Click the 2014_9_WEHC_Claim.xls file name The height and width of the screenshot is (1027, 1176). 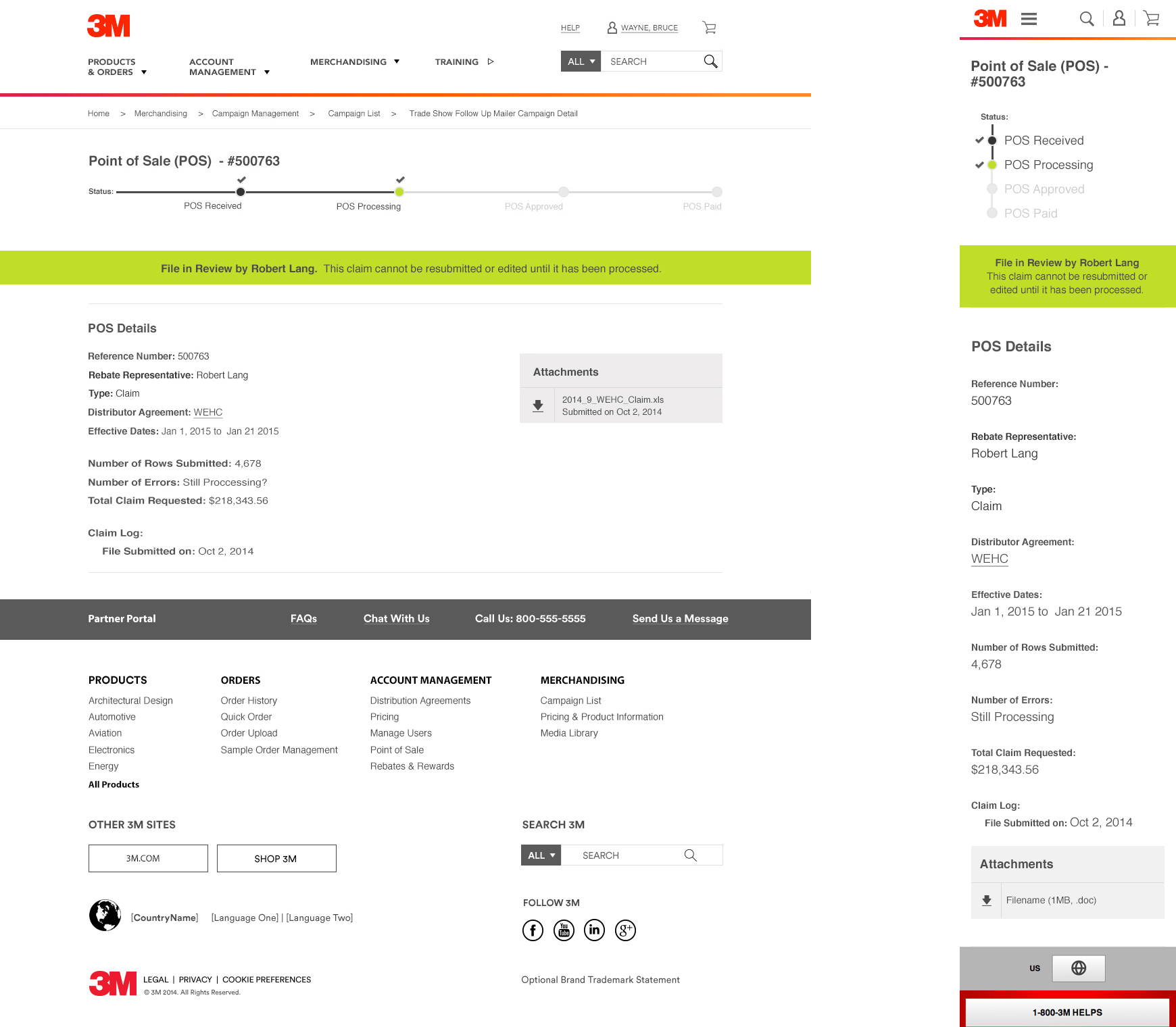click(613, 399)
